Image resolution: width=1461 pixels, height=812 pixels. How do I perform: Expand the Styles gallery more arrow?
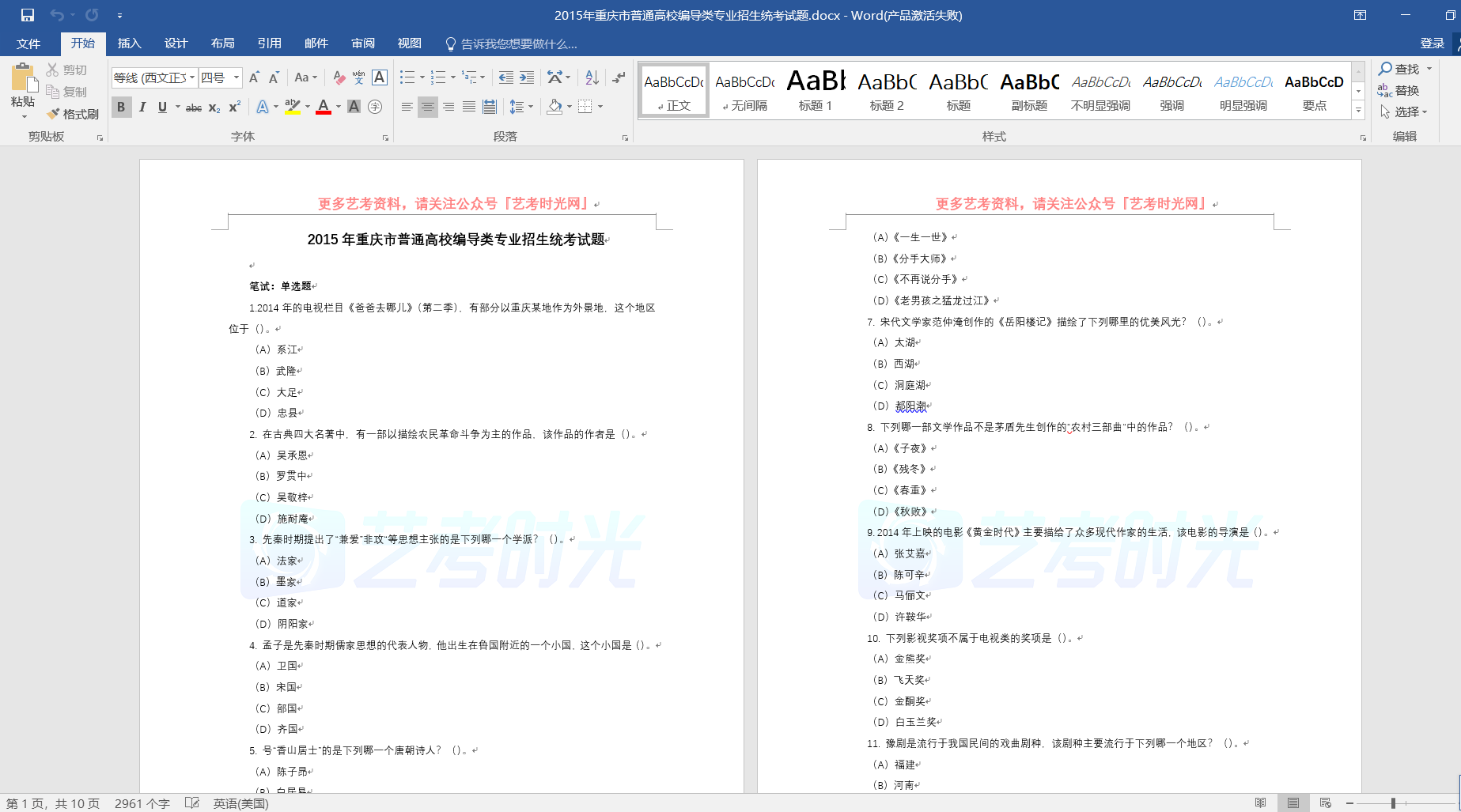(1359, 111)
